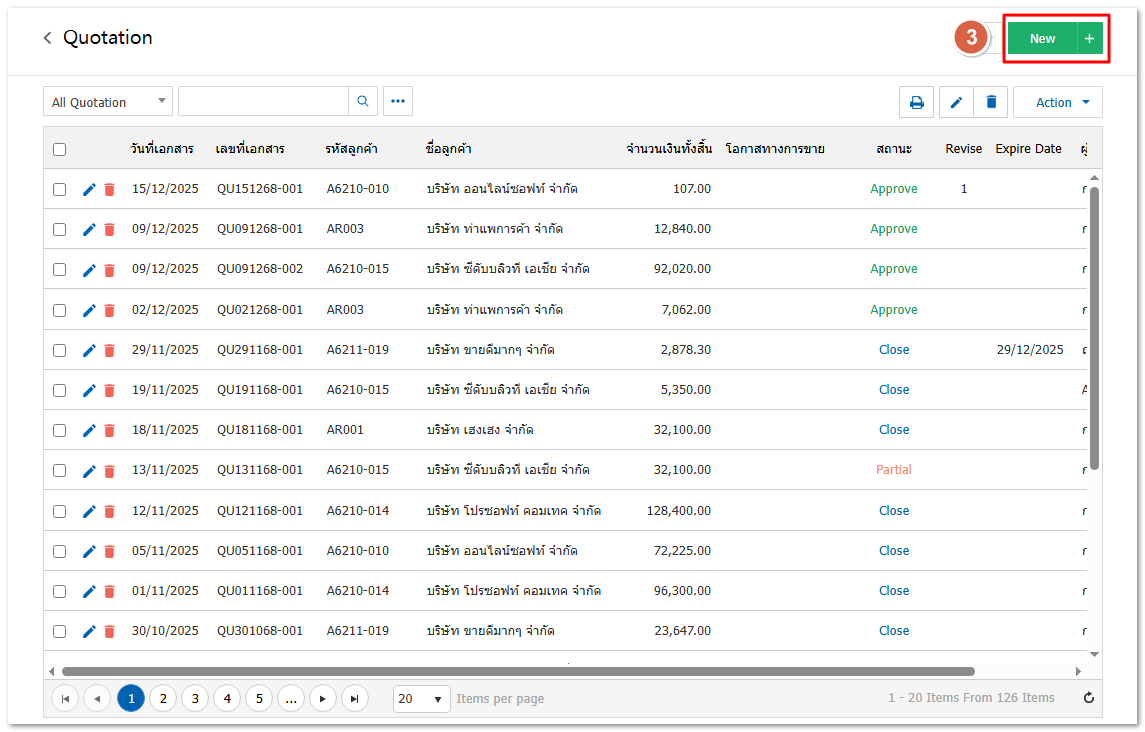Click the search magnifier icon

pos(363,101)
